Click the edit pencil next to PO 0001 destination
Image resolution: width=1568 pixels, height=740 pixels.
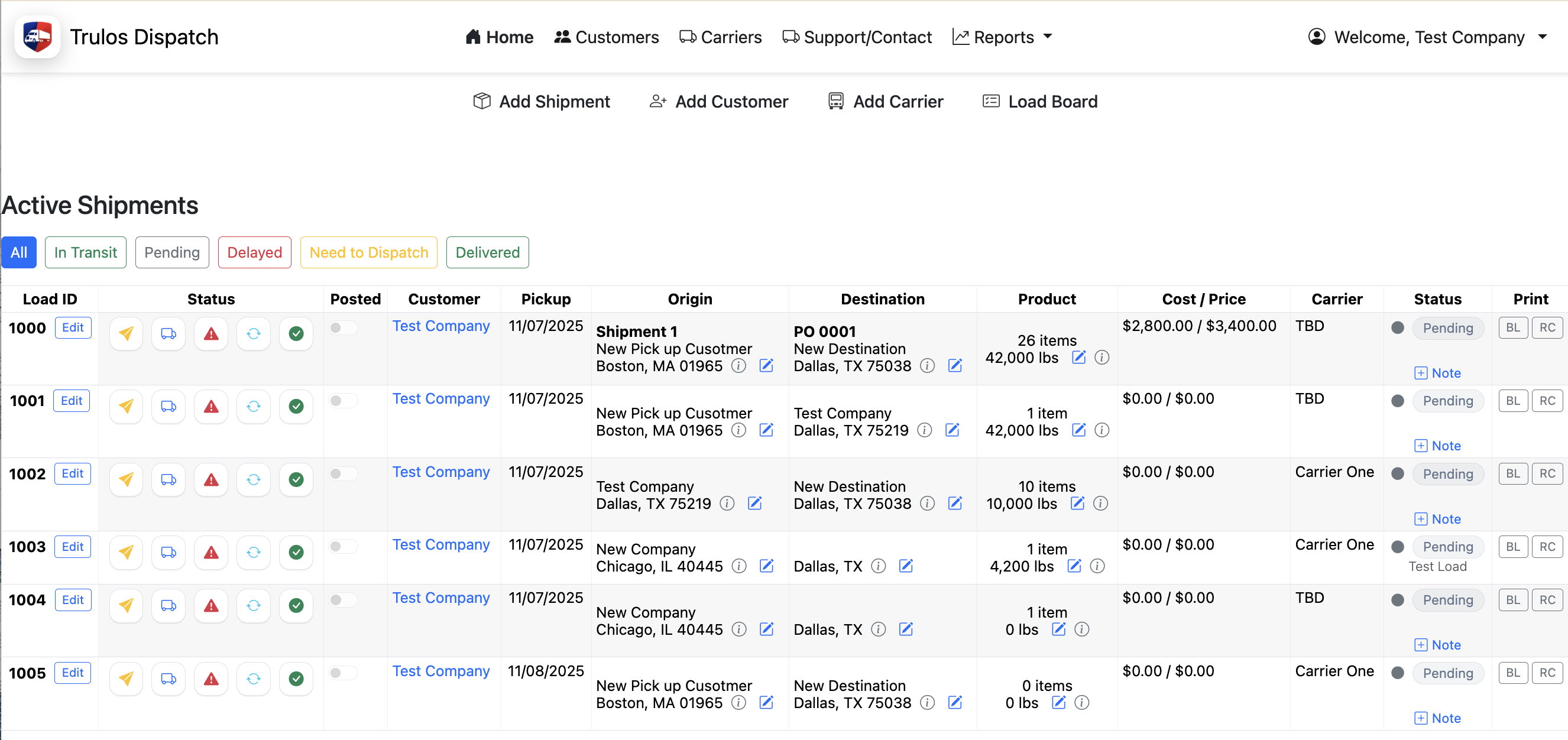click(x=955, y=366)
